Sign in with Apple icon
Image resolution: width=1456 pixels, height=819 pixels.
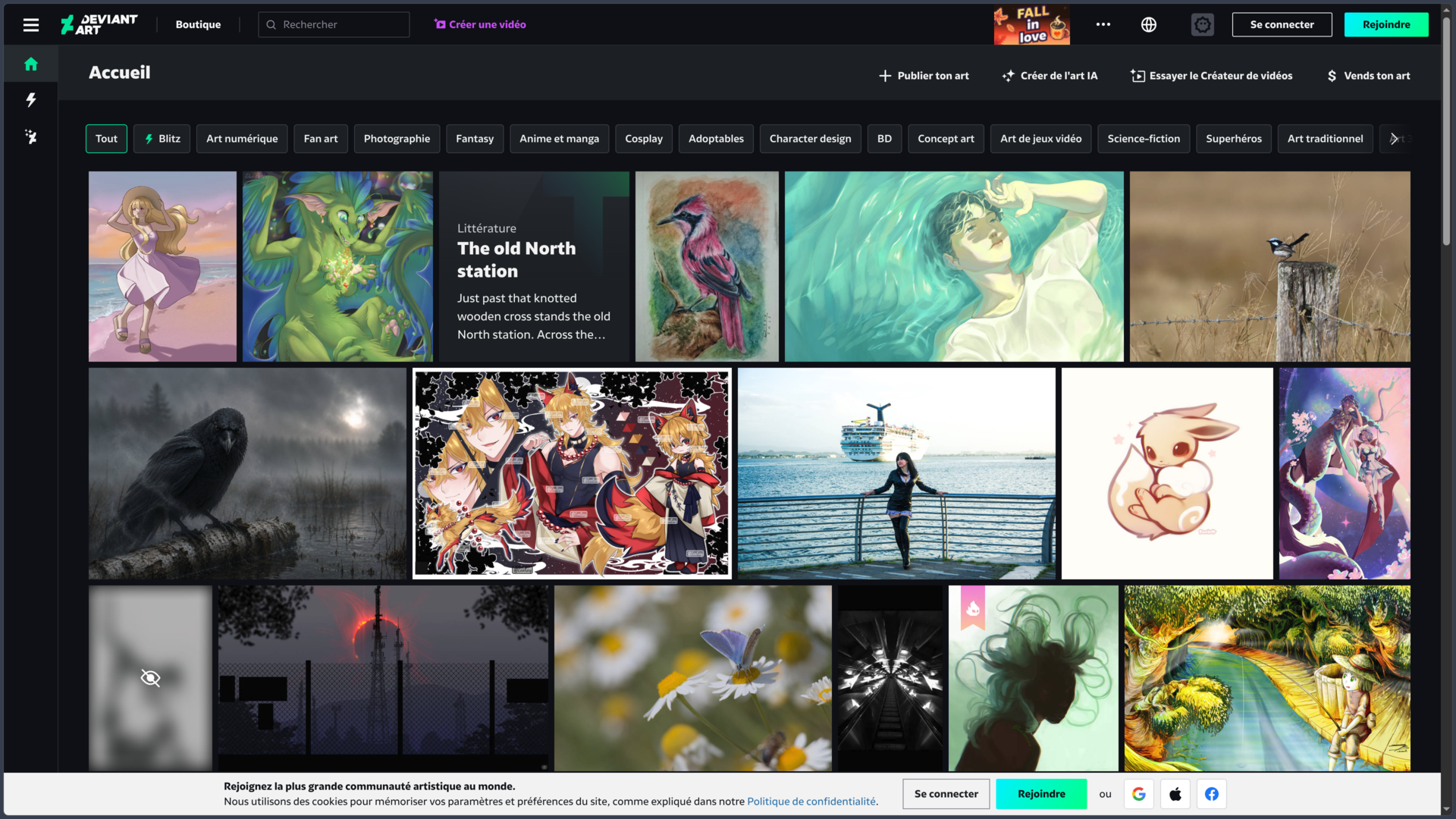click(1175, 794)
